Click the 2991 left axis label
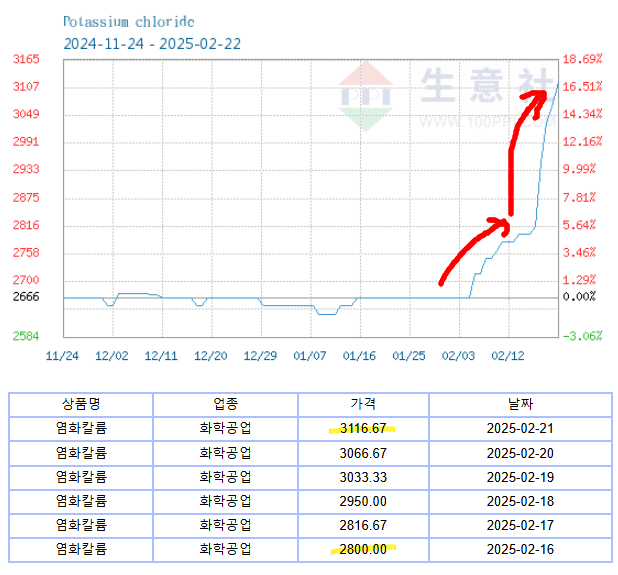This screenshot has height=575, width=618. (x=26, y=141)
